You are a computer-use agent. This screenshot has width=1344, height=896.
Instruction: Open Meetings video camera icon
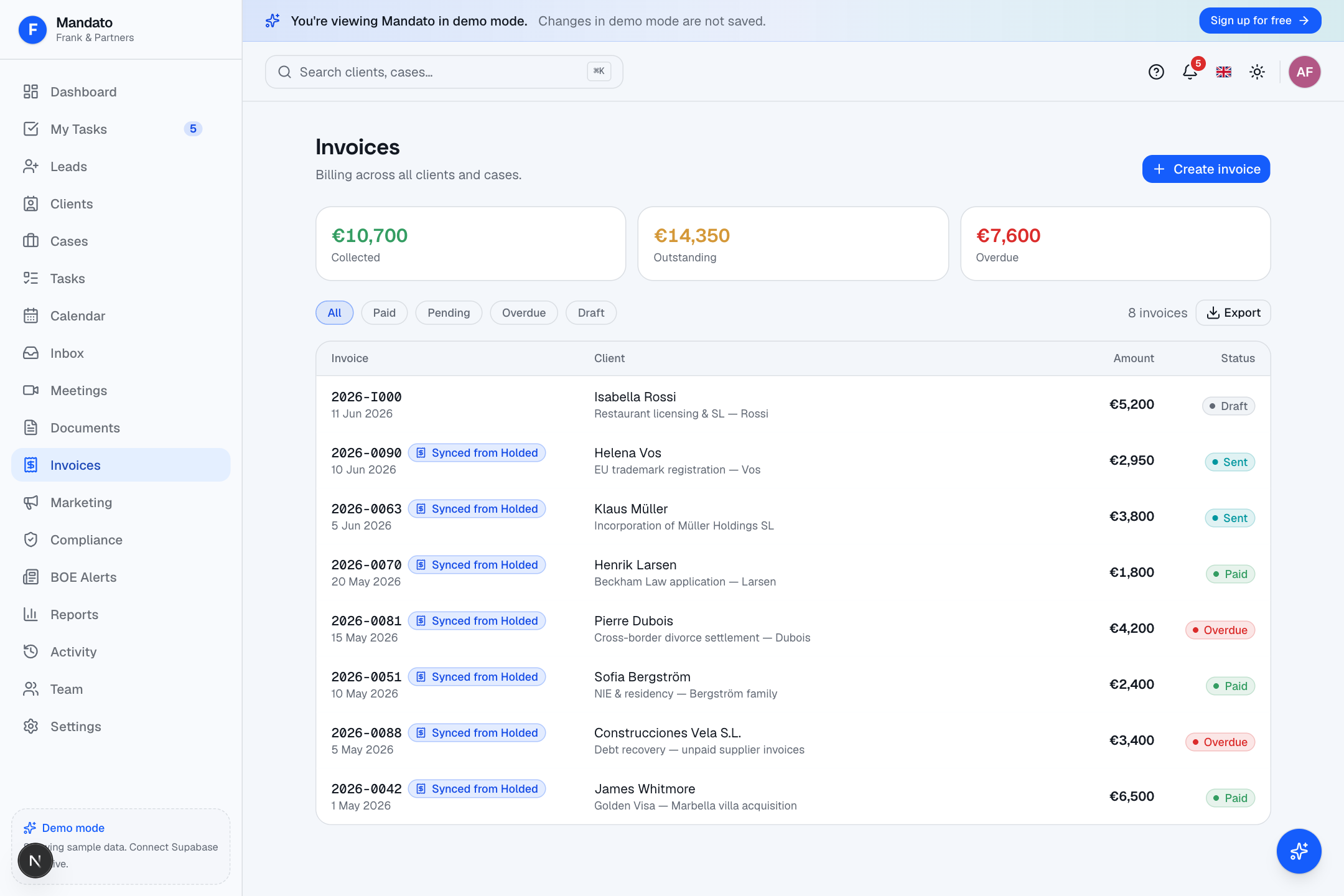point(30,390)
